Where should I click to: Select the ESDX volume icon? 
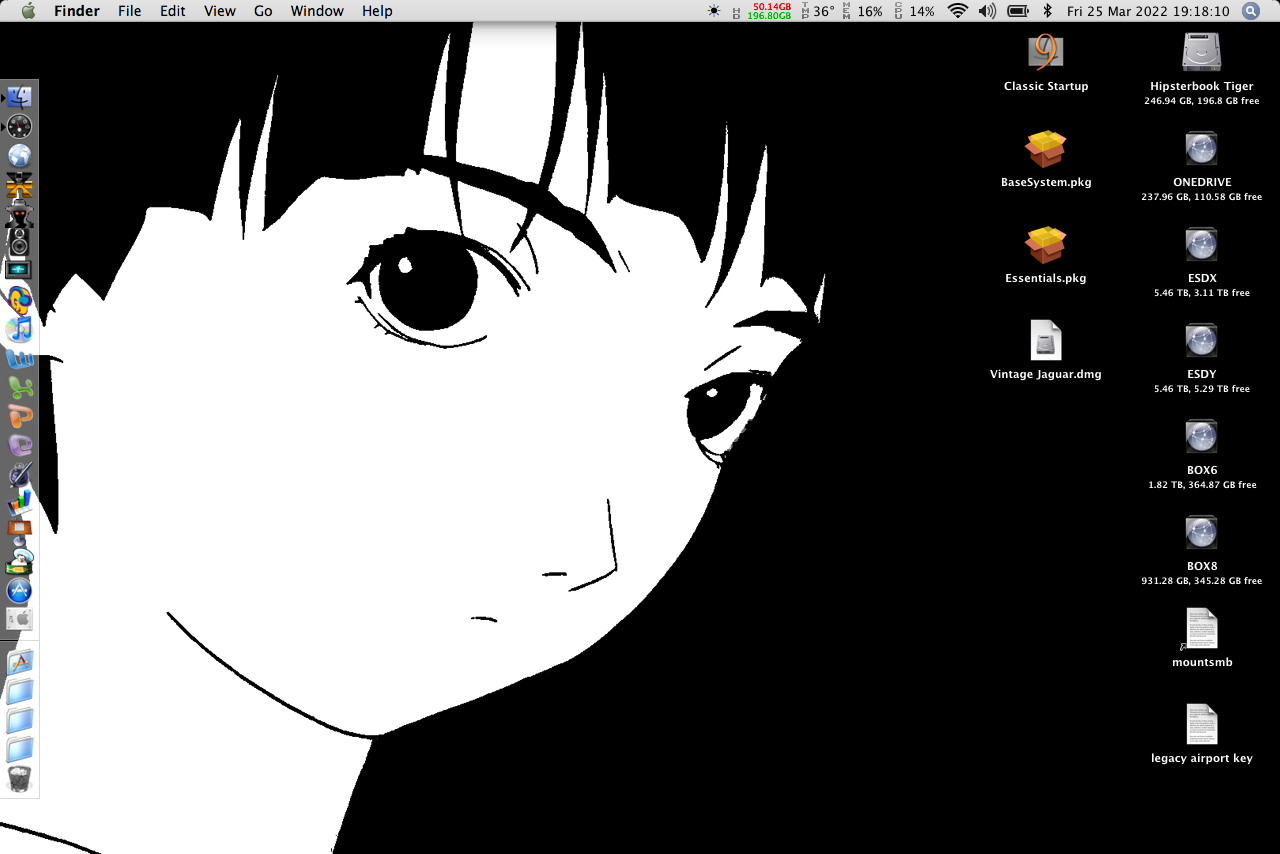pyautogui.click(x=1201, y=245)
